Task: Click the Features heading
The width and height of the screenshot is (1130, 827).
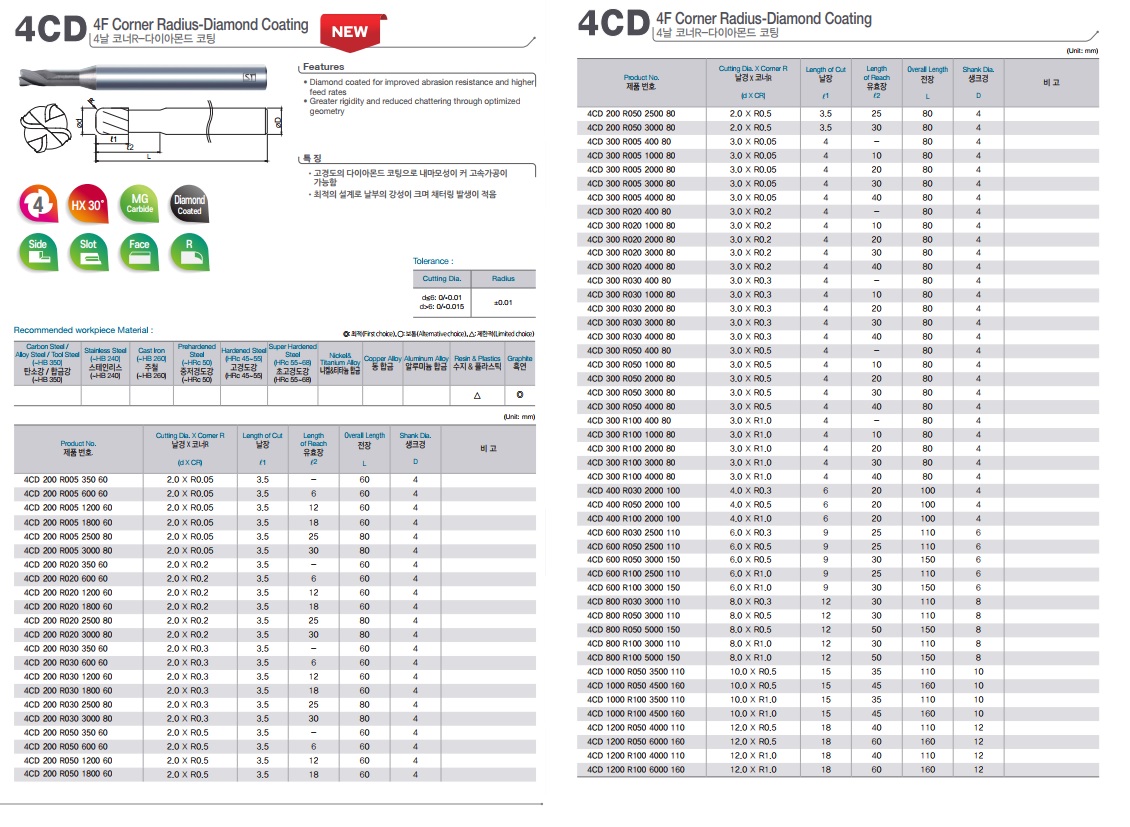Action: pyautogui.click(x=323, y=66)
